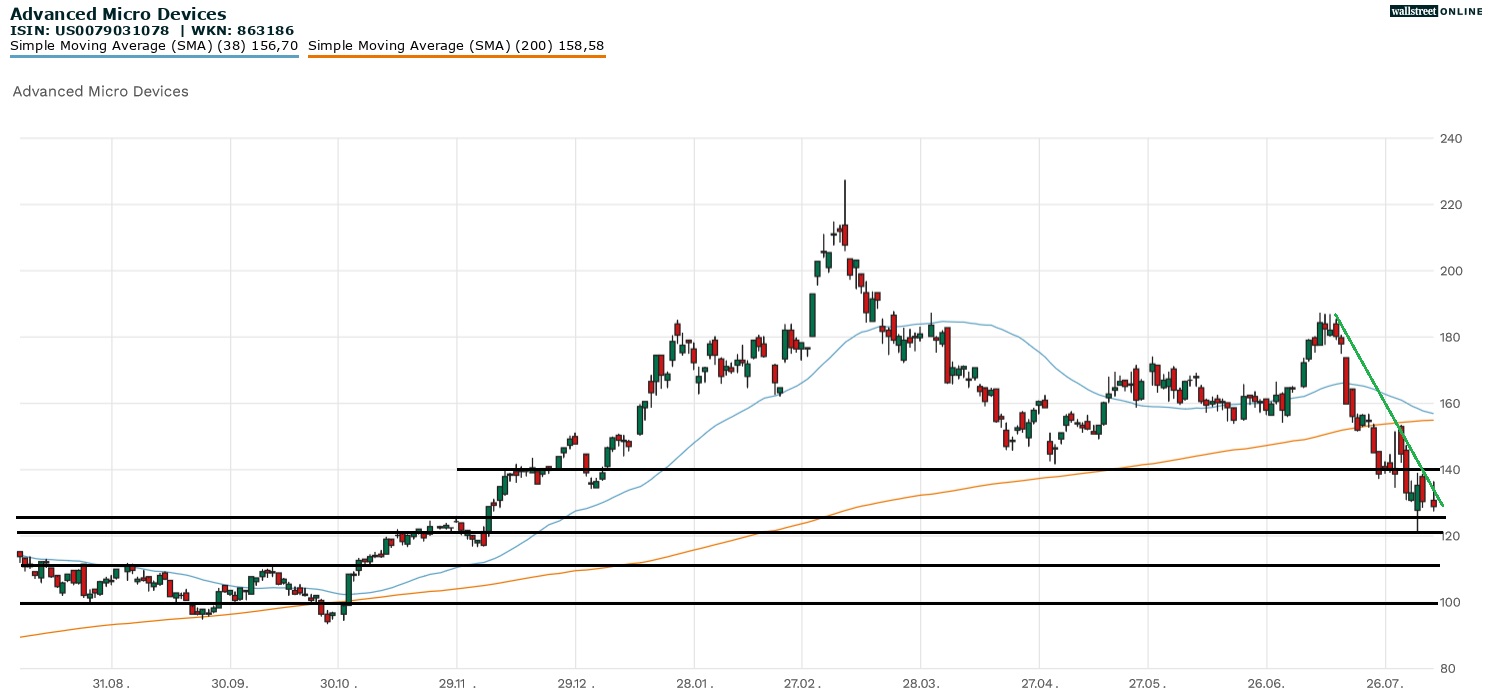1490x689 pixels.
Task: Click the 200 price axis label
Action: point(1450,271)
